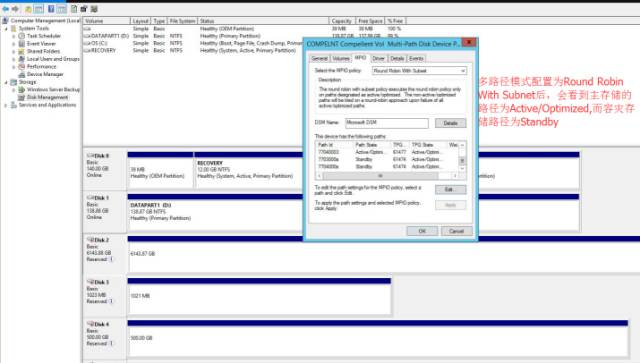Click the paths list horizontal scrollbar
The width and height of the screenshot is (640, 363).
(x=387, y=176)
